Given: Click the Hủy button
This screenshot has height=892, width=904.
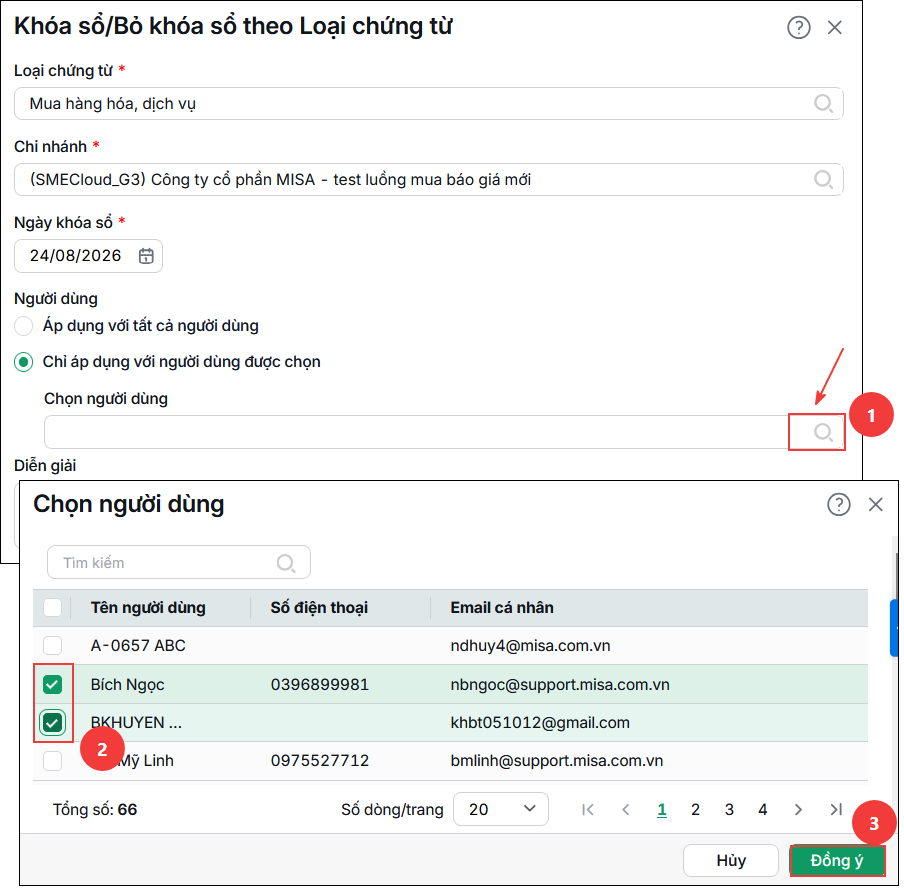Looking at the screenshot, I should tap(731, 860).
